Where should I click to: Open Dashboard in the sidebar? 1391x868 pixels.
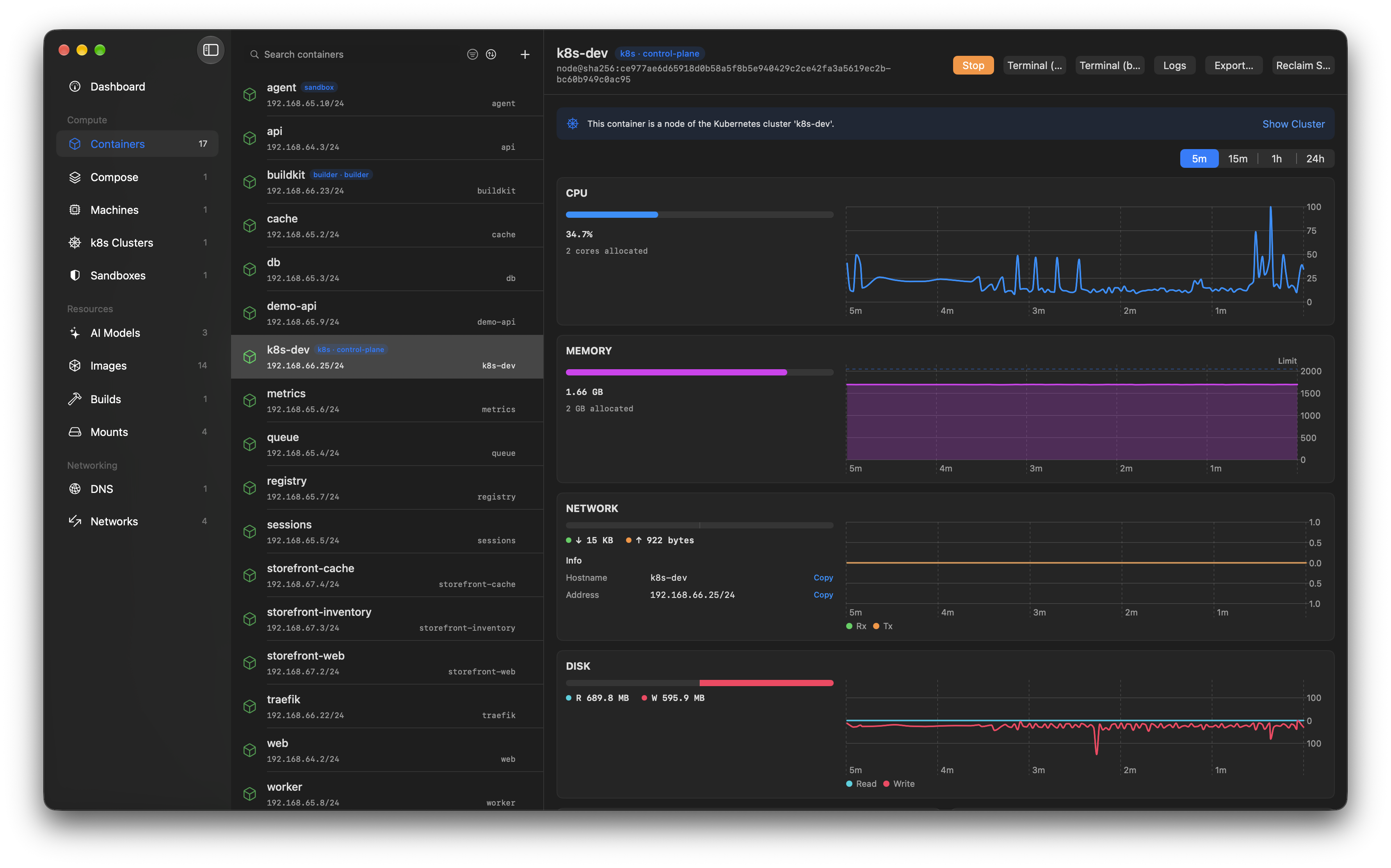[137, 87]
